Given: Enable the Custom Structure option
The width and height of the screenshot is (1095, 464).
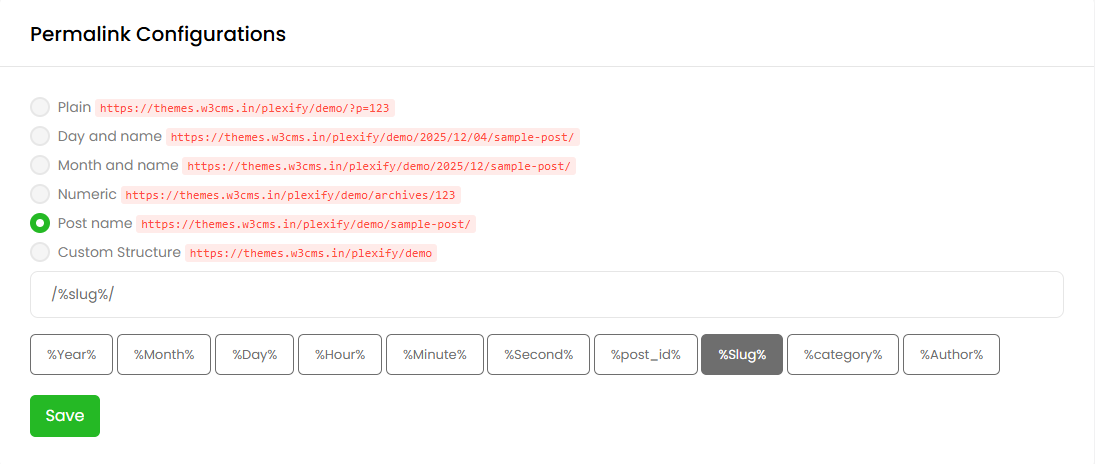Looking at the screenshot, I should point(40,252).
